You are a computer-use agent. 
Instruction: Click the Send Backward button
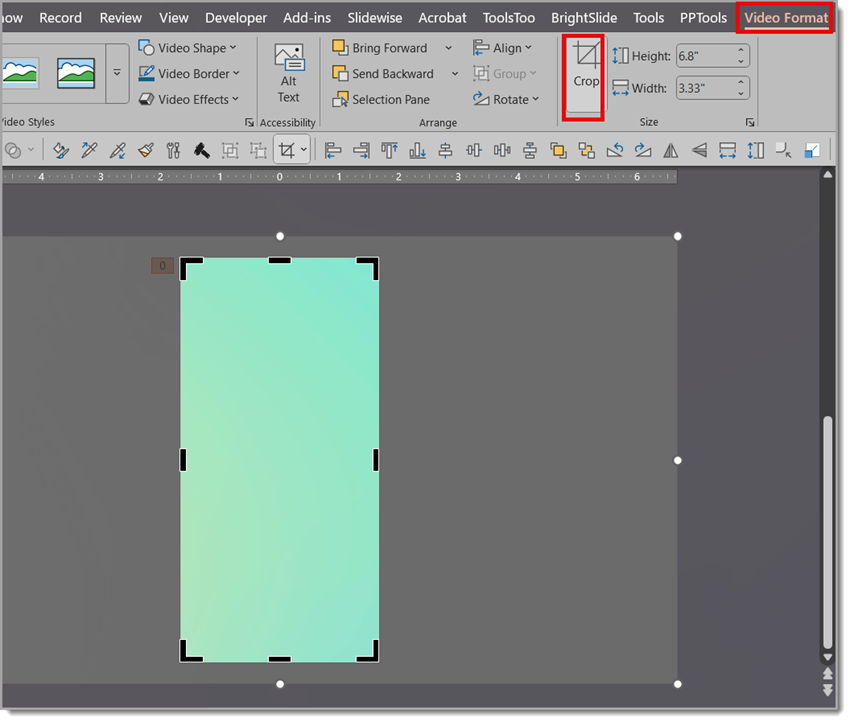click(383, 74)
